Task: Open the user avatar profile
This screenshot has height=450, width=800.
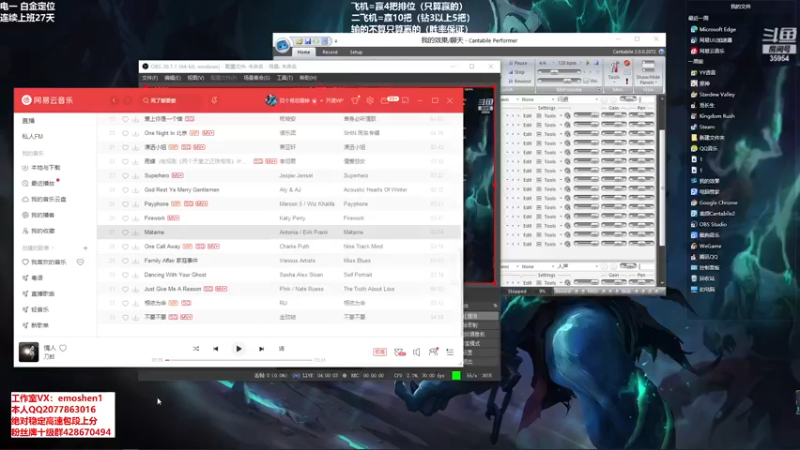Action: coord(271,101)
